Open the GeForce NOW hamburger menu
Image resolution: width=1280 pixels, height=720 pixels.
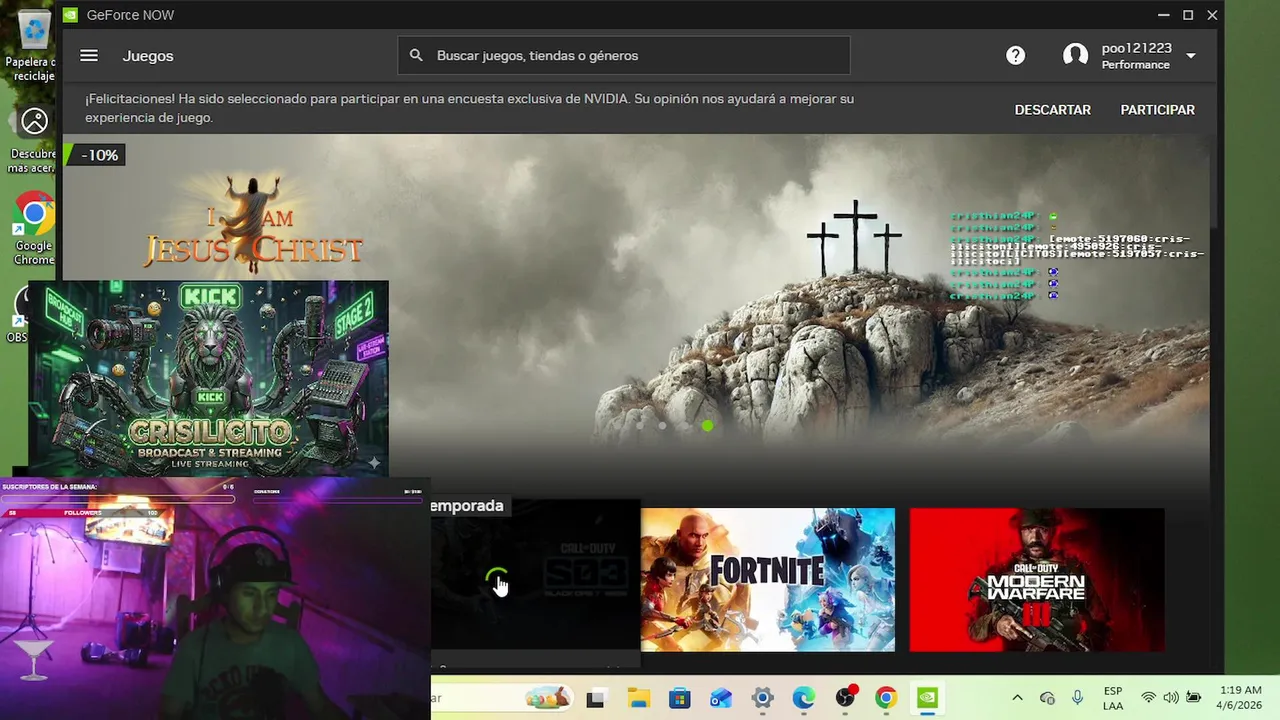pyautogui.click(x=89, y=56)
